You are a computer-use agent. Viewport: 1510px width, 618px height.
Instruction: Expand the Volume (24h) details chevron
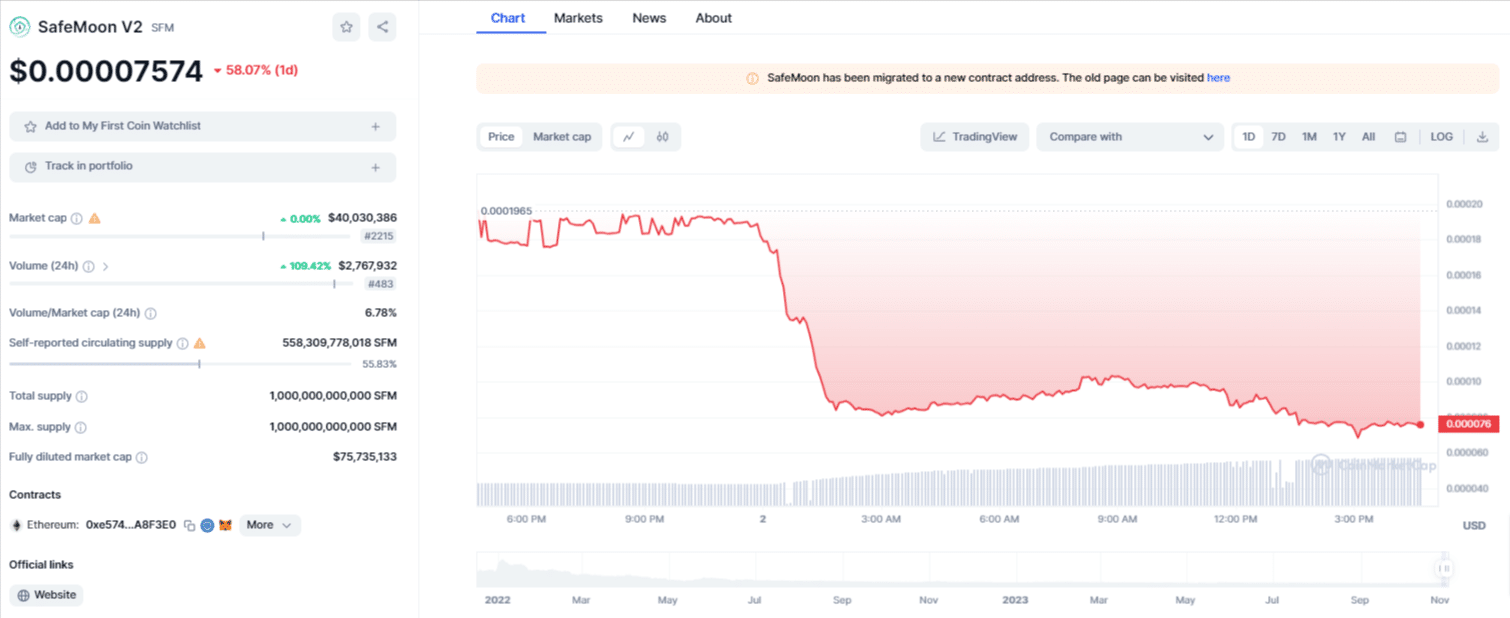tap(106, 267)
